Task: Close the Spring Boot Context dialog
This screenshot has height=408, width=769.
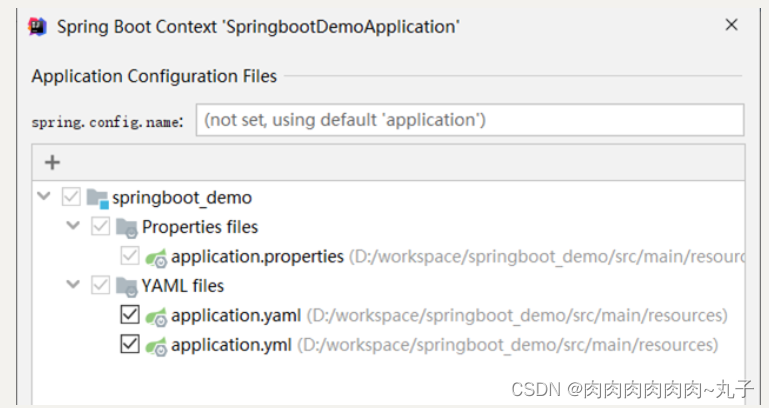Action: pos(732,25)
